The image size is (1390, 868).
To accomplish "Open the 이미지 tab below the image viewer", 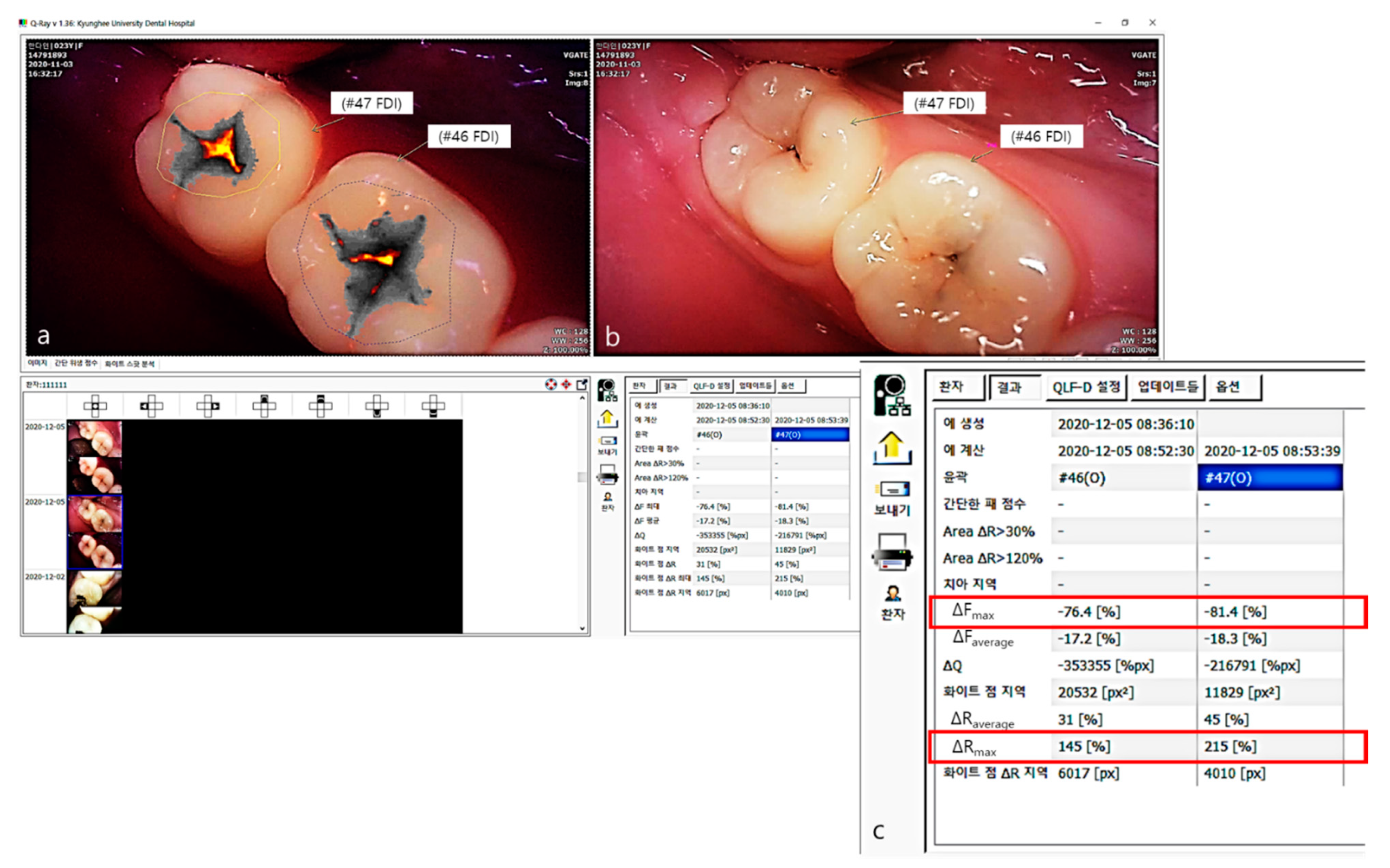I will [37, 363].
